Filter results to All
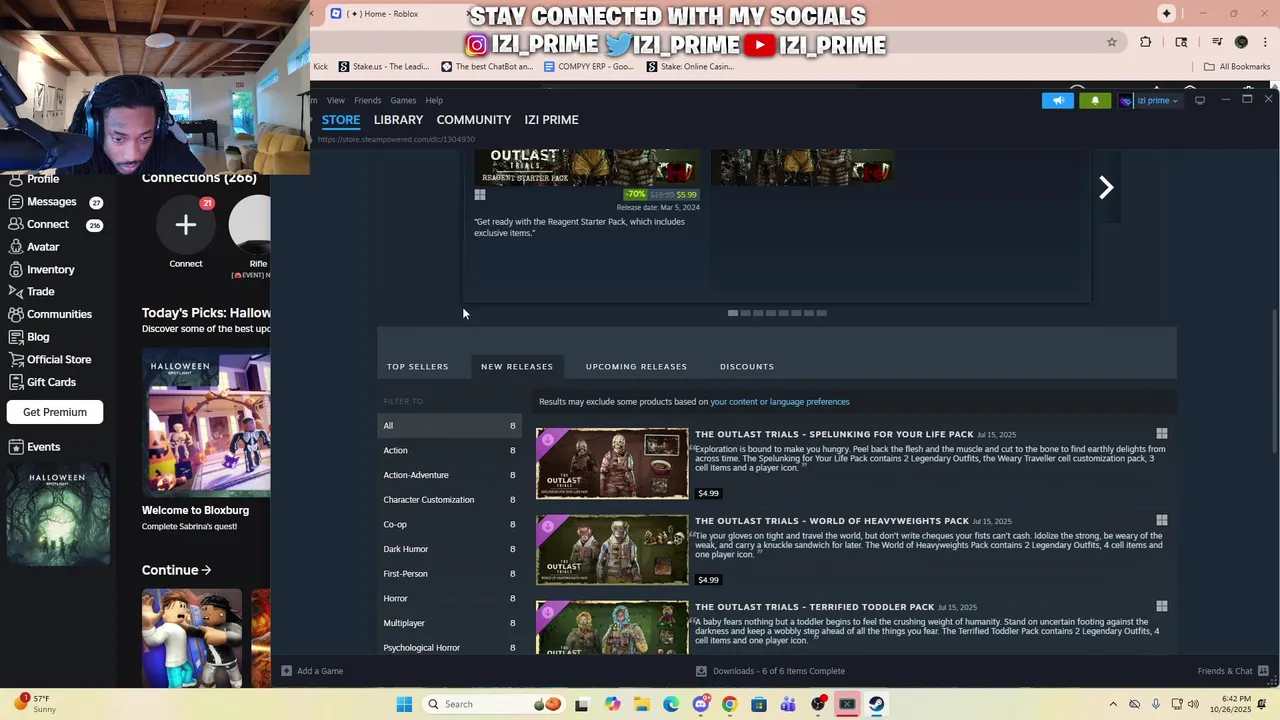This screenshot has width=1280, height=720. pyautogui.click(x=449, y=426)
